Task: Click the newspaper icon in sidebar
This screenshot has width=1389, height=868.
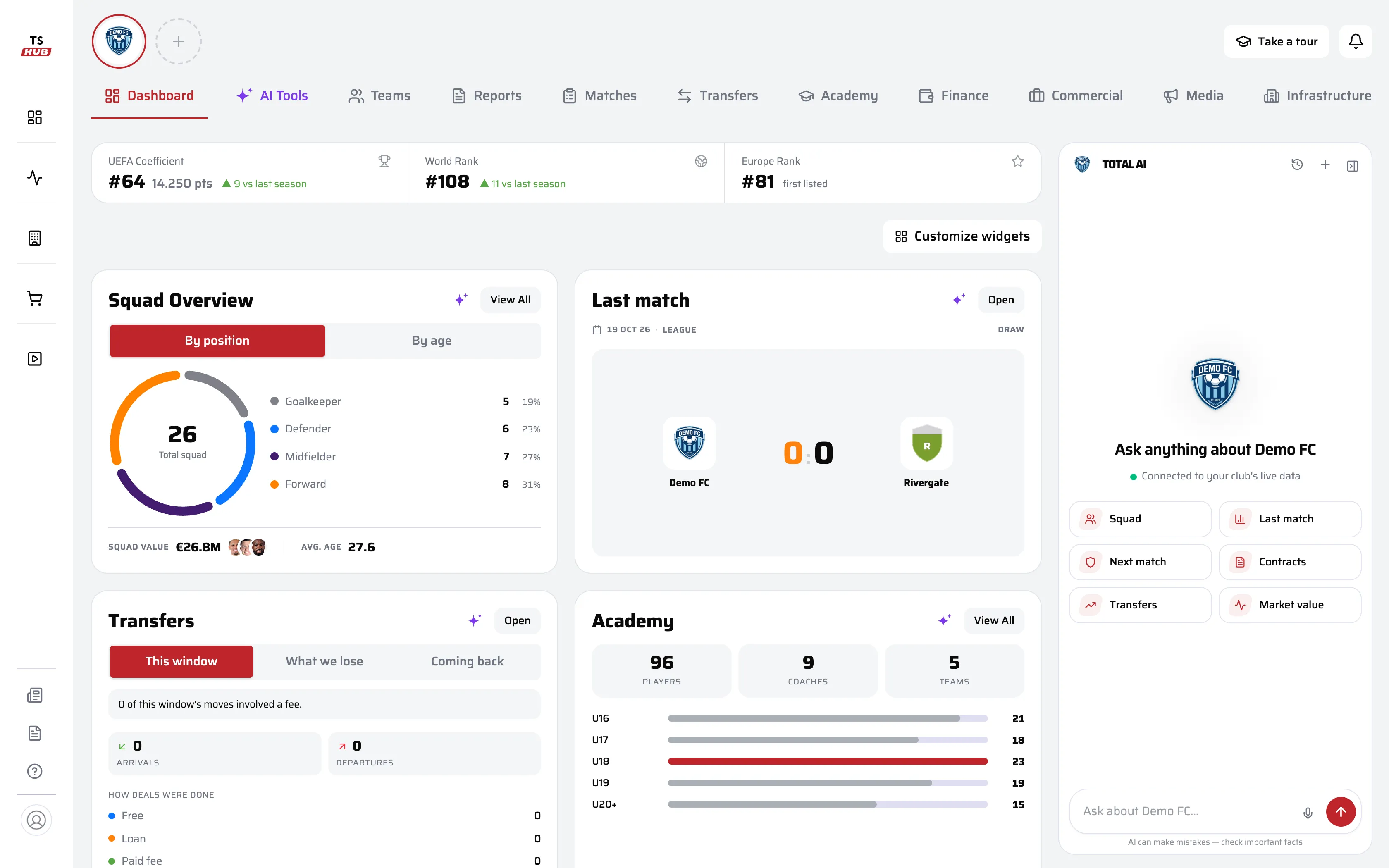Action: [x=35, y=695]
